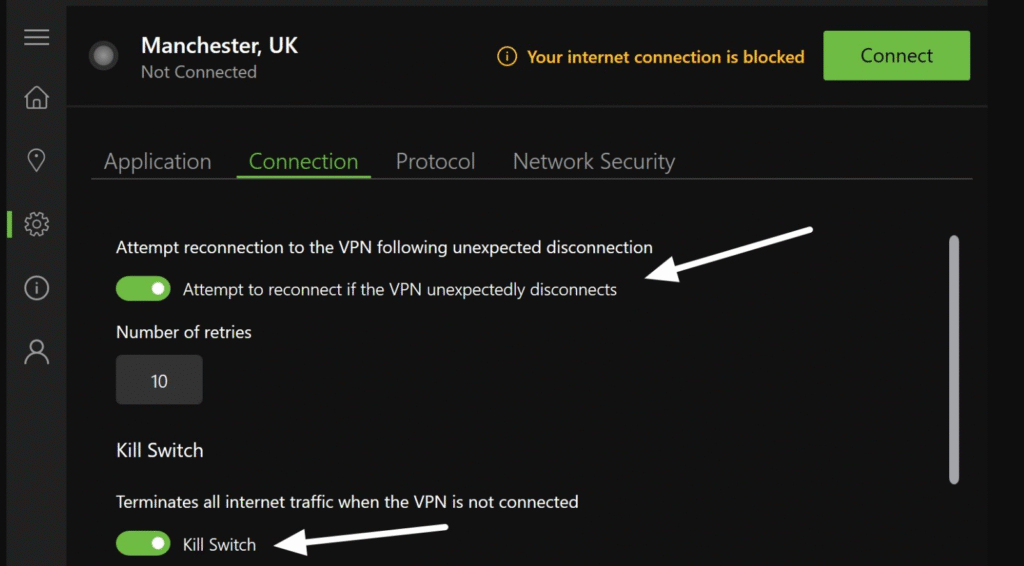Go to the Home screen icon

(x=37, y=97)
